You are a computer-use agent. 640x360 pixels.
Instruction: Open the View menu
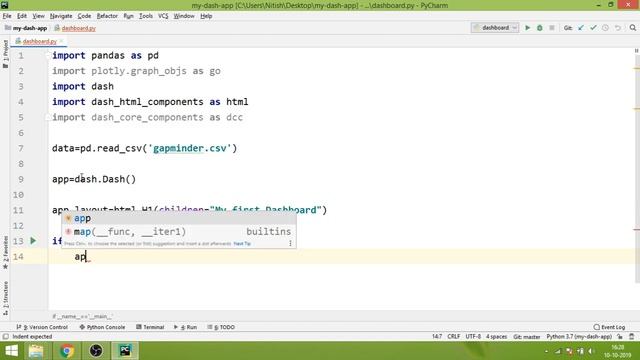click(38, 16)
